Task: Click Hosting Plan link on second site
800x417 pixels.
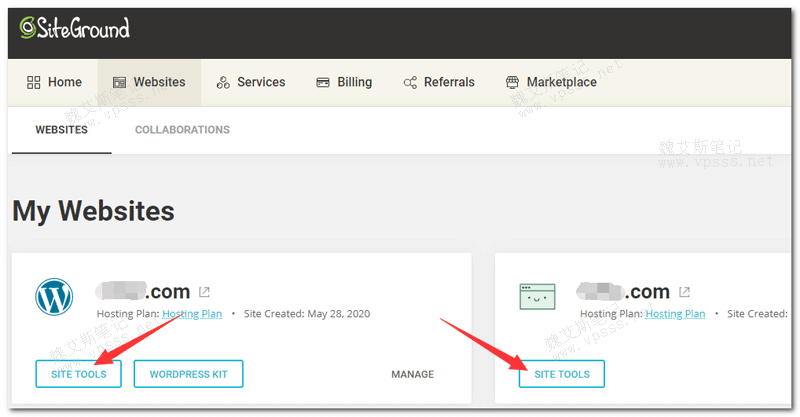Action: coord(675,314)
